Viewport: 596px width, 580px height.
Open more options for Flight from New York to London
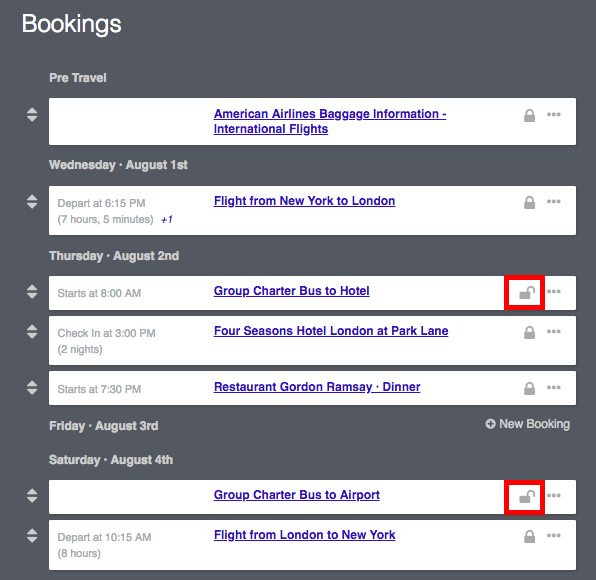click(x=553, y=201)
